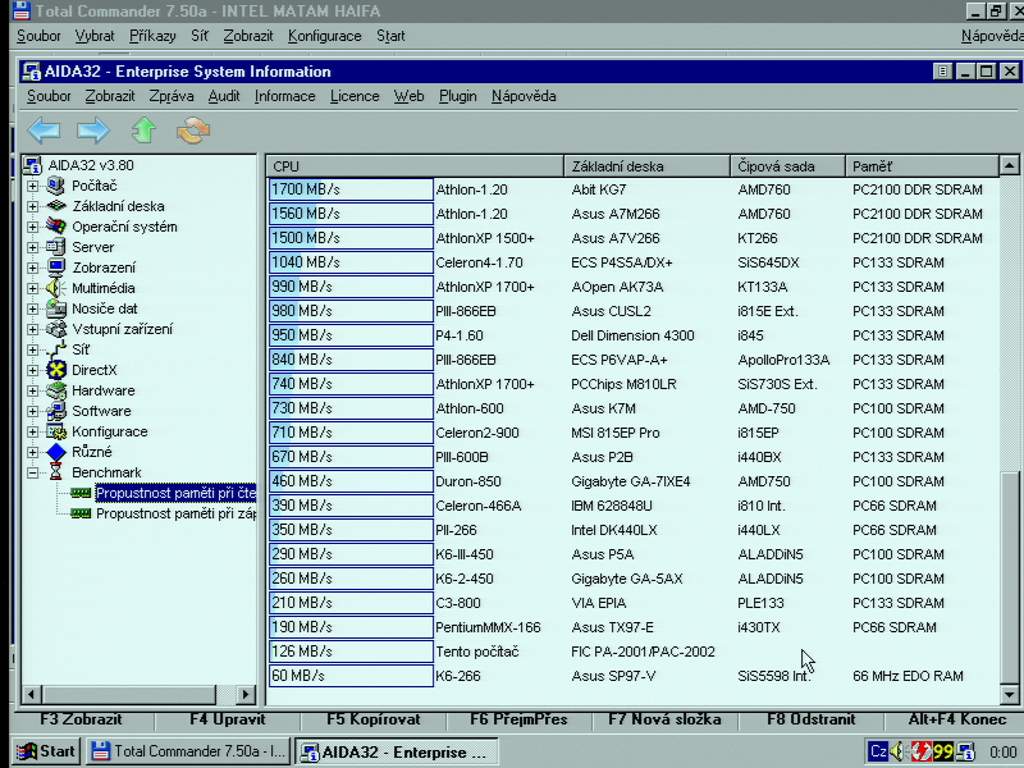Expand the Nosiče dat tree node

(33, 309)
